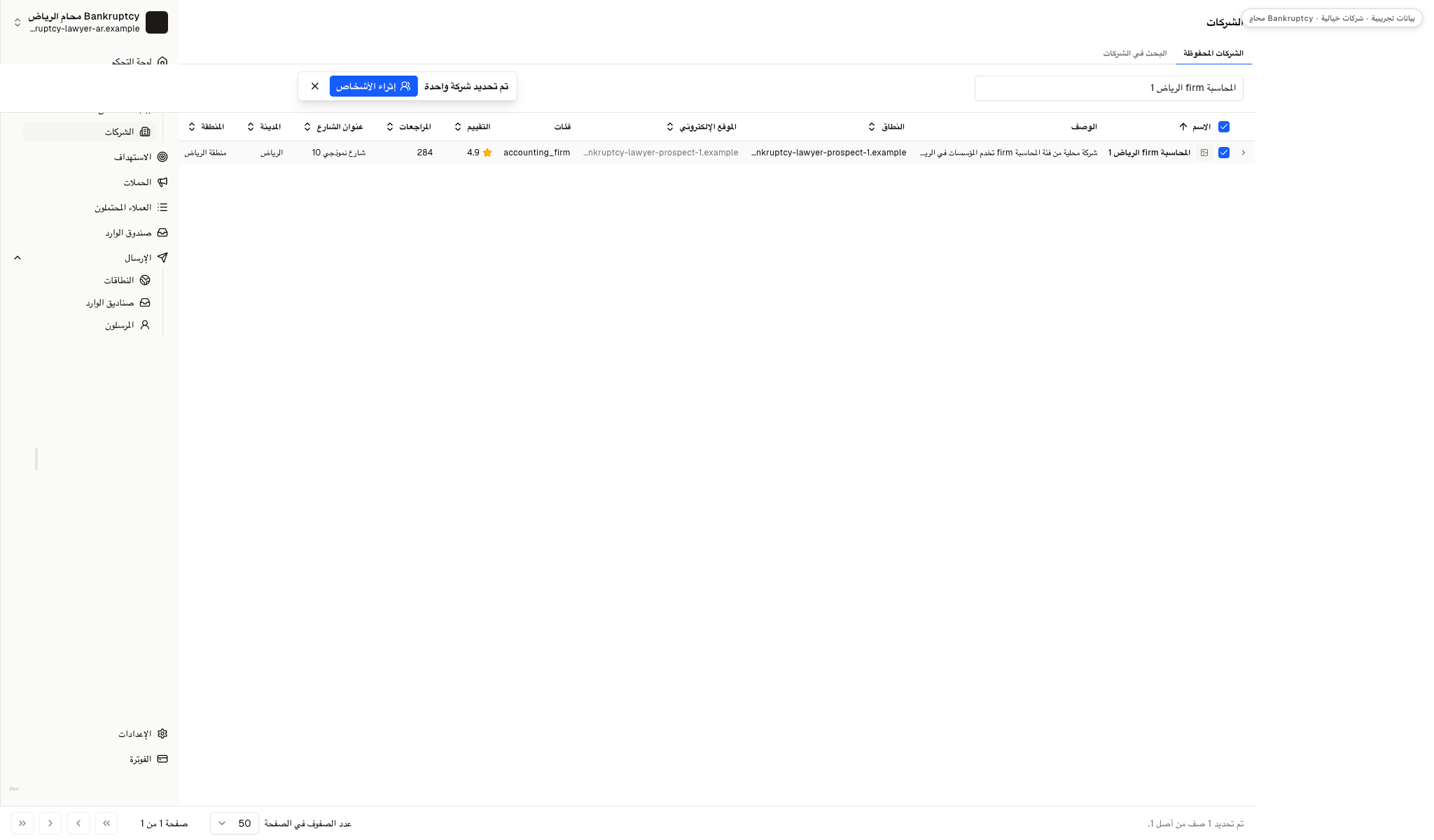The image size is (1434, 840).
Task: Sort by عنوان الشارع column
Action: [333, 127]
